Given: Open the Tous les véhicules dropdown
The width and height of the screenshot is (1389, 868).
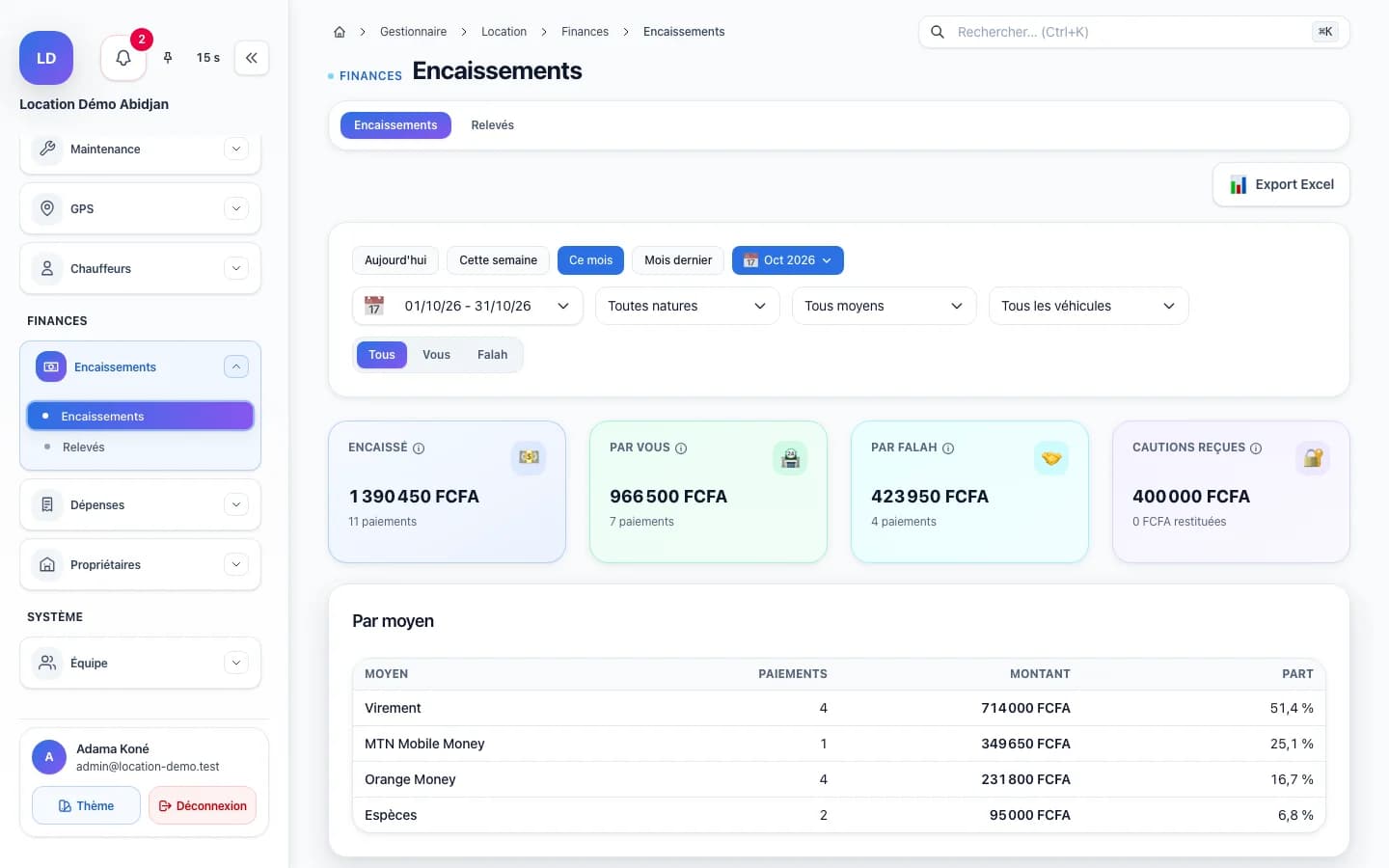Looking at the screenshot, I should click(1089, 306).
